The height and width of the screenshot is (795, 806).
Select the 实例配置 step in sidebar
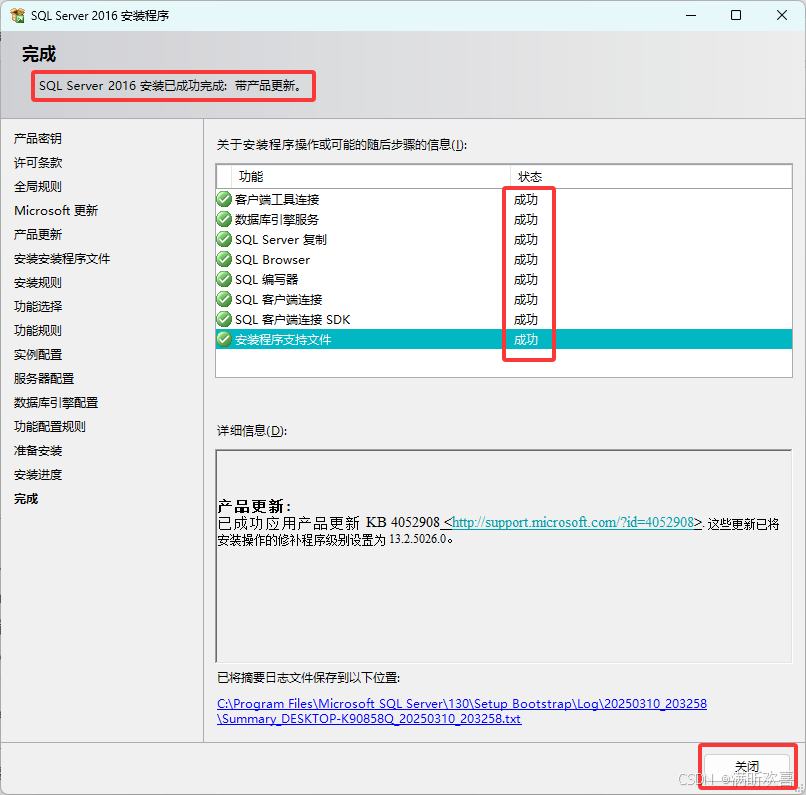[38, 355]
